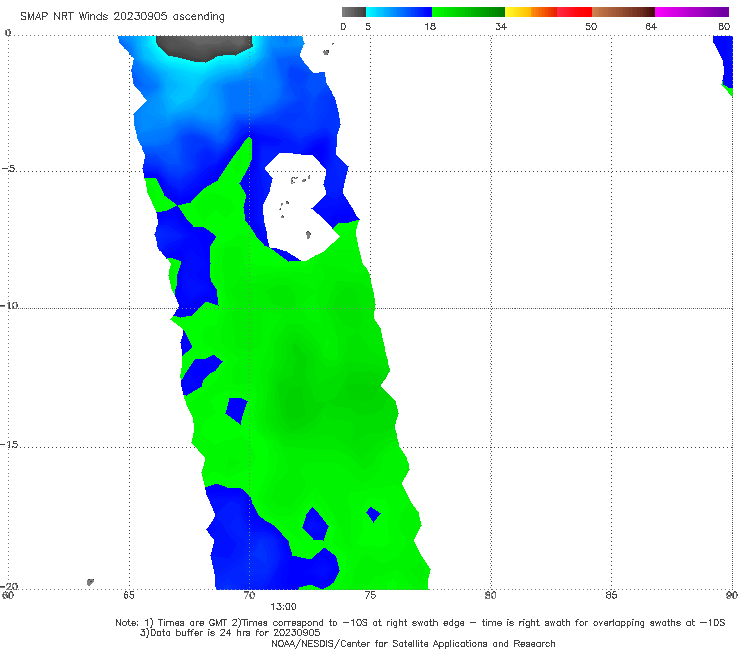
Task: Click the colorbar label "50"
Action: pos(591,26)
